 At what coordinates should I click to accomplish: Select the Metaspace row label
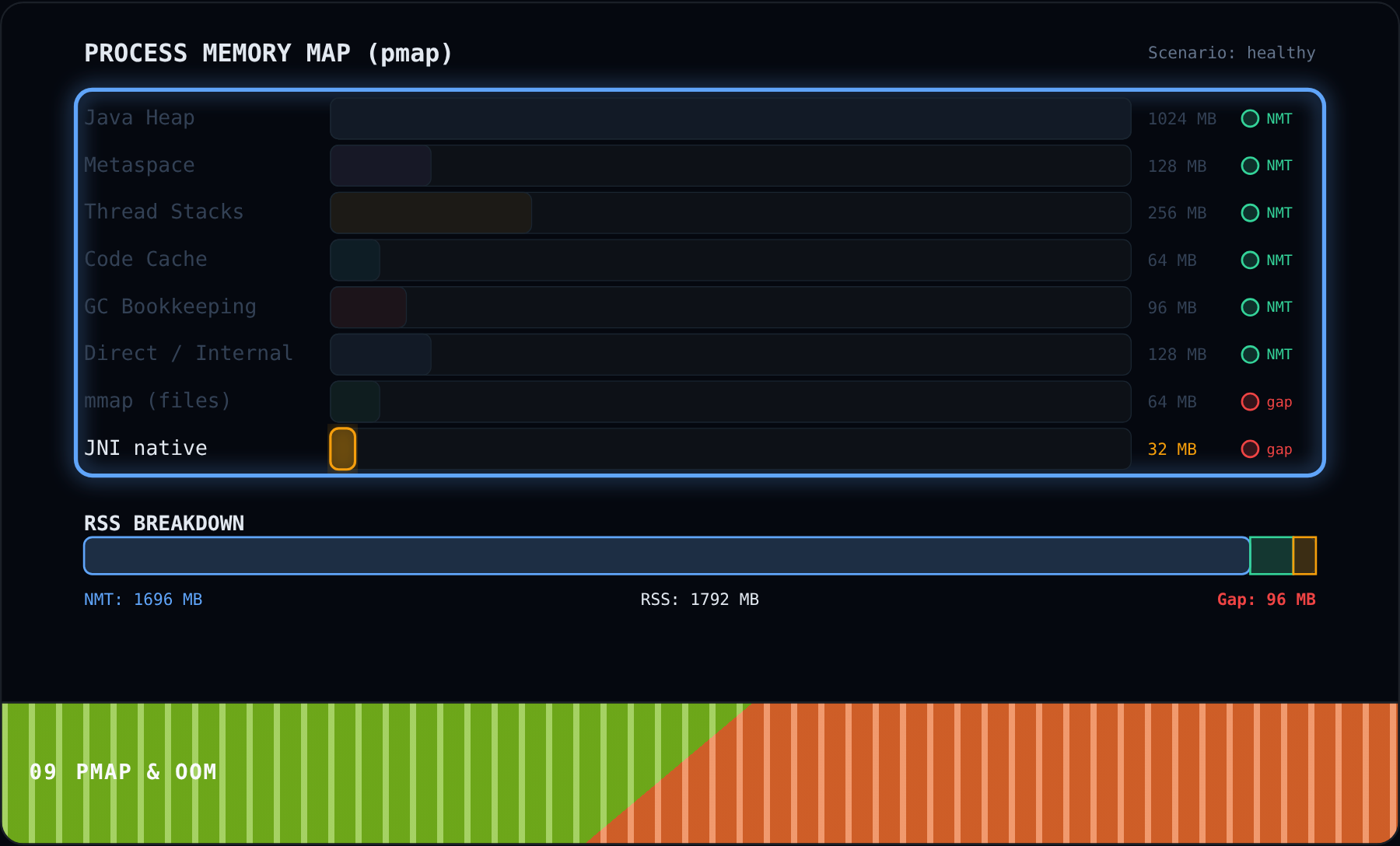tap(139, 166)
